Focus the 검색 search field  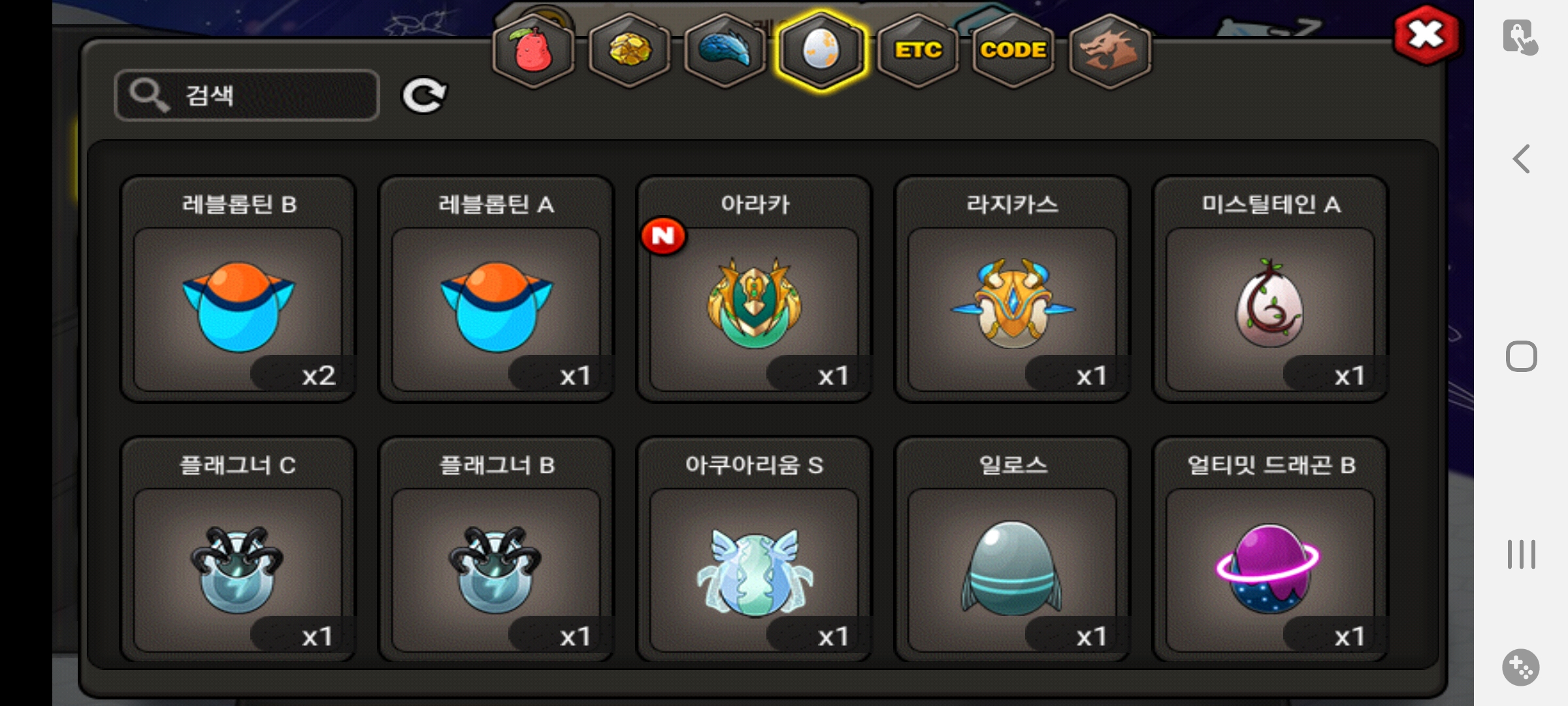click(247, 95)
